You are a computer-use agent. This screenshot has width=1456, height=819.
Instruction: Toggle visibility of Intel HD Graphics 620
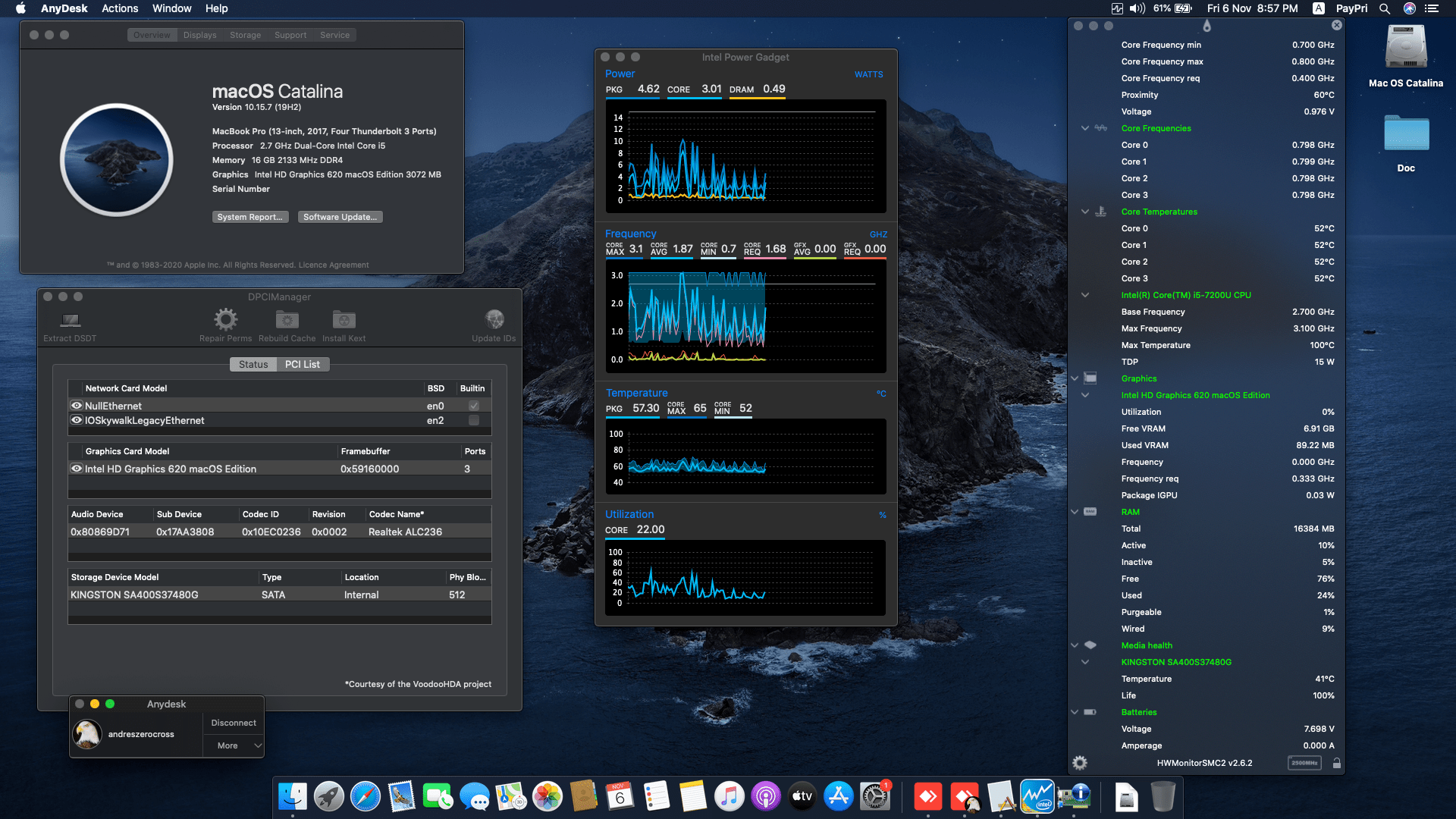(x=76, y=468)
